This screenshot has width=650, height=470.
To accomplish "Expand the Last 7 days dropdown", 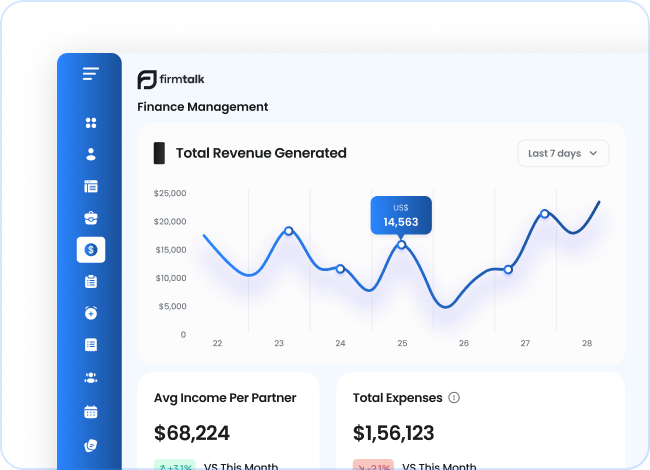I will coord(563,153).
